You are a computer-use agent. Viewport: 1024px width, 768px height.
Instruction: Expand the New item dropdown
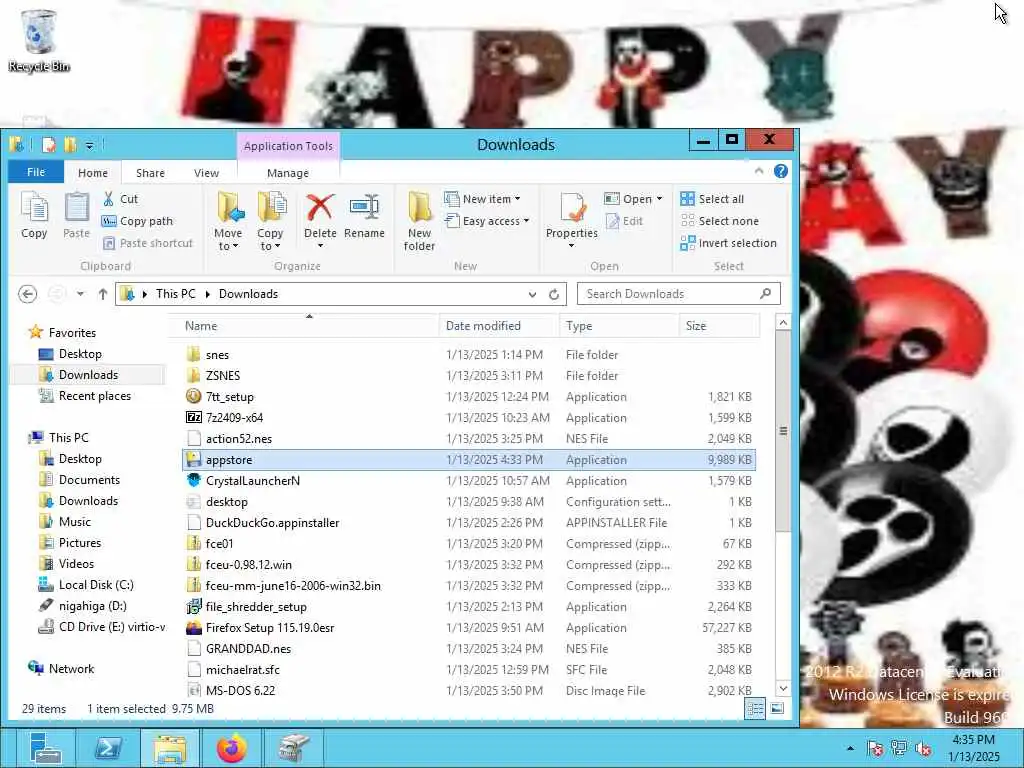[517, 199]
